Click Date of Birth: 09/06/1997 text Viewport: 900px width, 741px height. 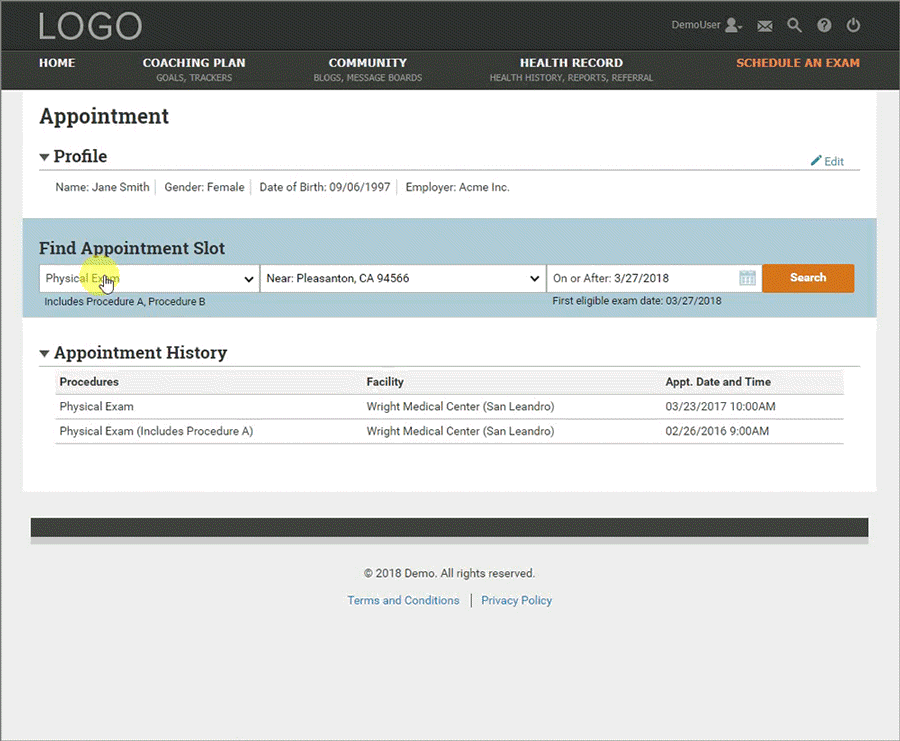[325, 187]
